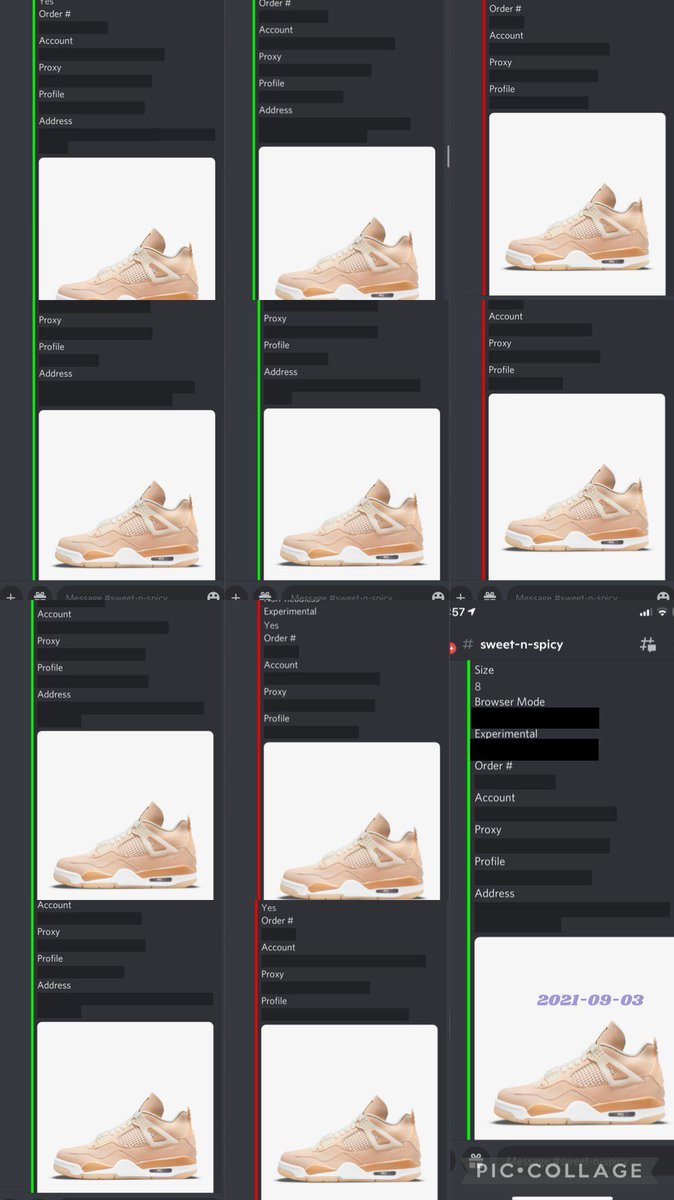Select size value "8" under Size
Screen dimensions: 674x1200
(478, 686)
